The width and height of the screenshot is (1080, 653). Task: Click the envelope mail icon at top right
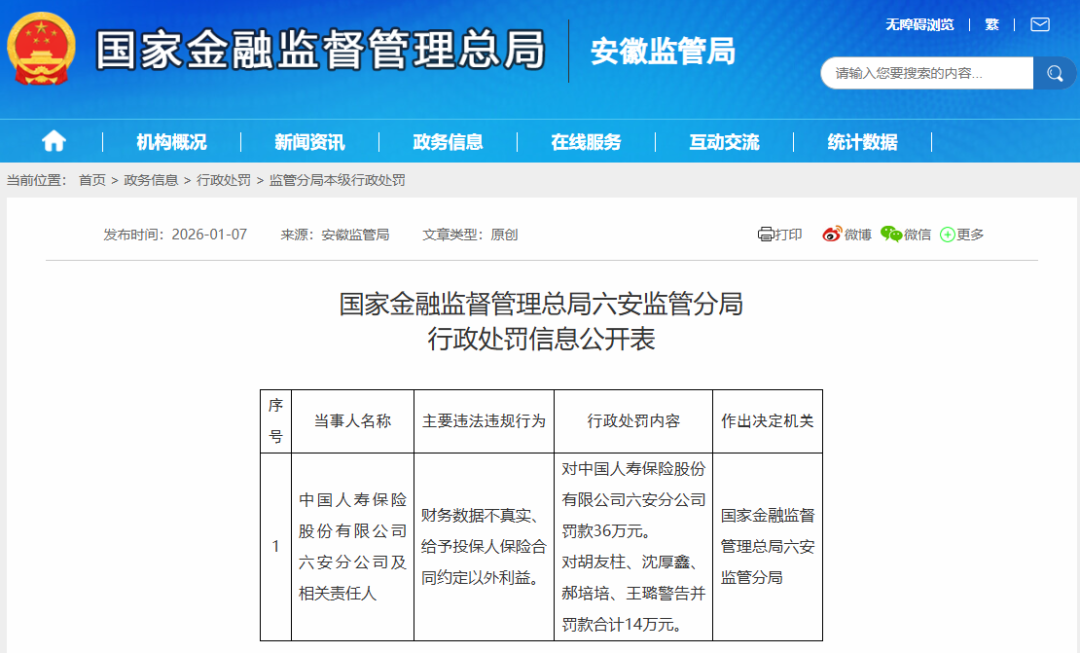[x=1039, y=24]
